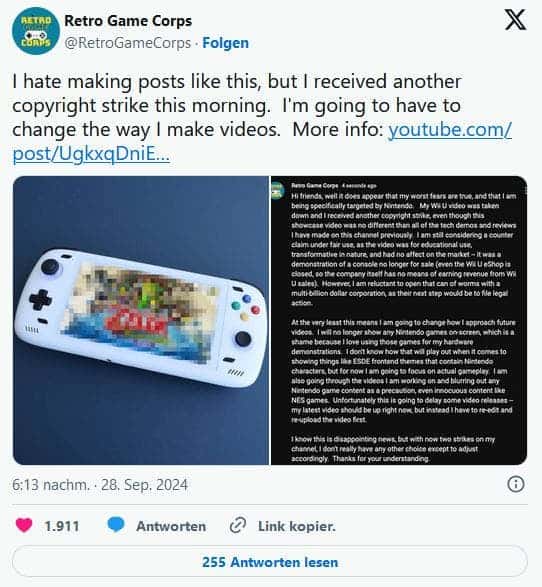Viewport: 542px width, 587px height.
Task: Click the Antworten reply button
Action: (x=171, y=526)
